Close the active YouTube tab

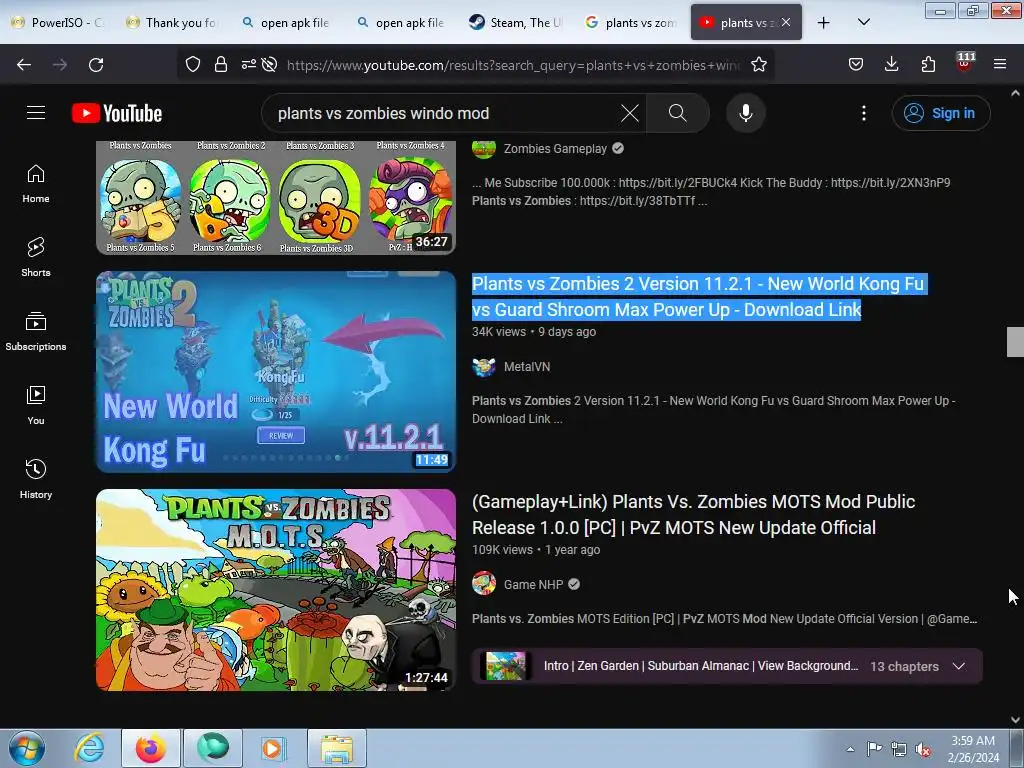point(786,23)
